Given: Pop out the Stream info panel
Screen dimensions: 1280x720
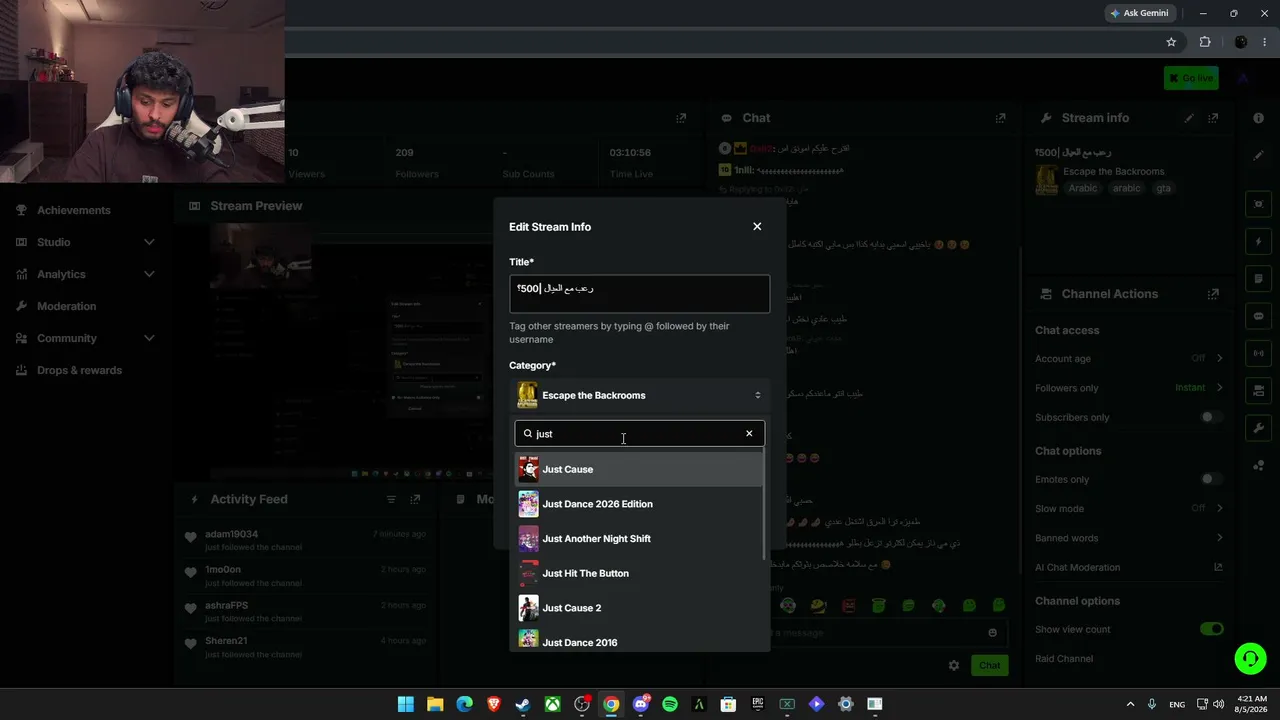Looking at the screenshot, I should pos(1213,118).
